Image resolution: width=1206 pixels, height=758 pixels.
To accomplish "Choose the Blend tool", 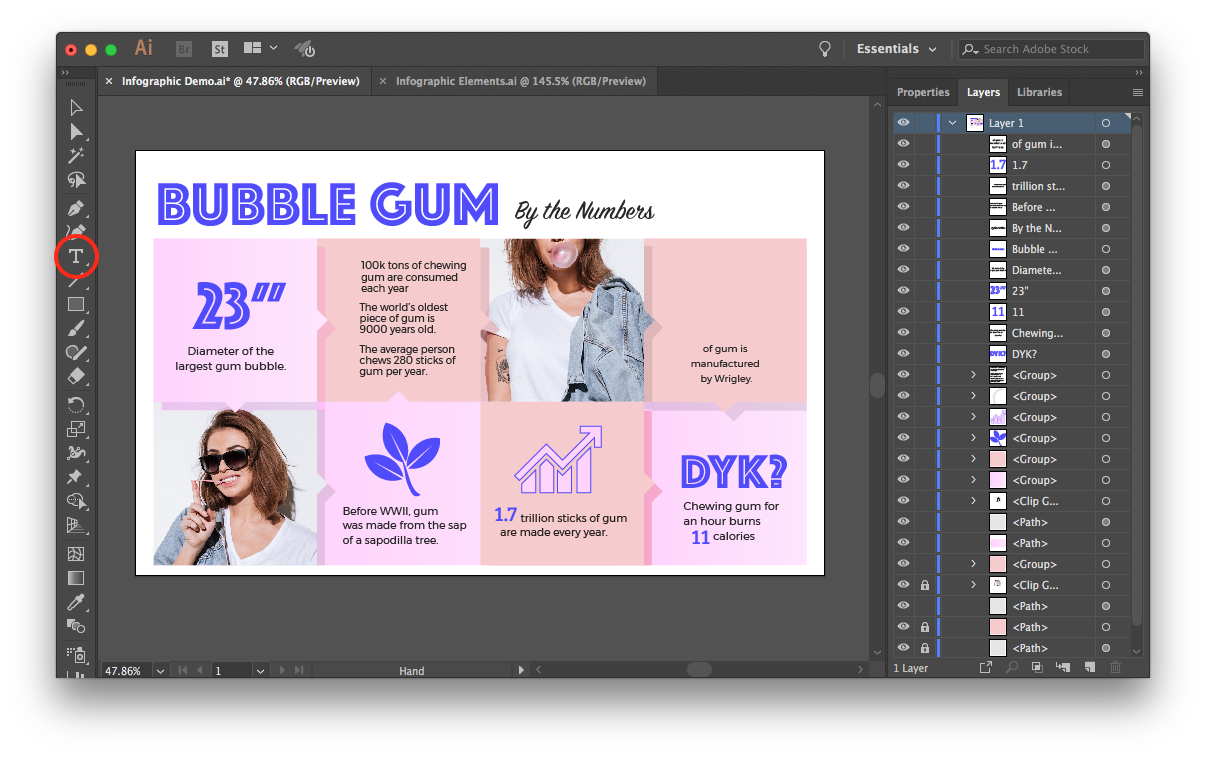I will [76, 626].
